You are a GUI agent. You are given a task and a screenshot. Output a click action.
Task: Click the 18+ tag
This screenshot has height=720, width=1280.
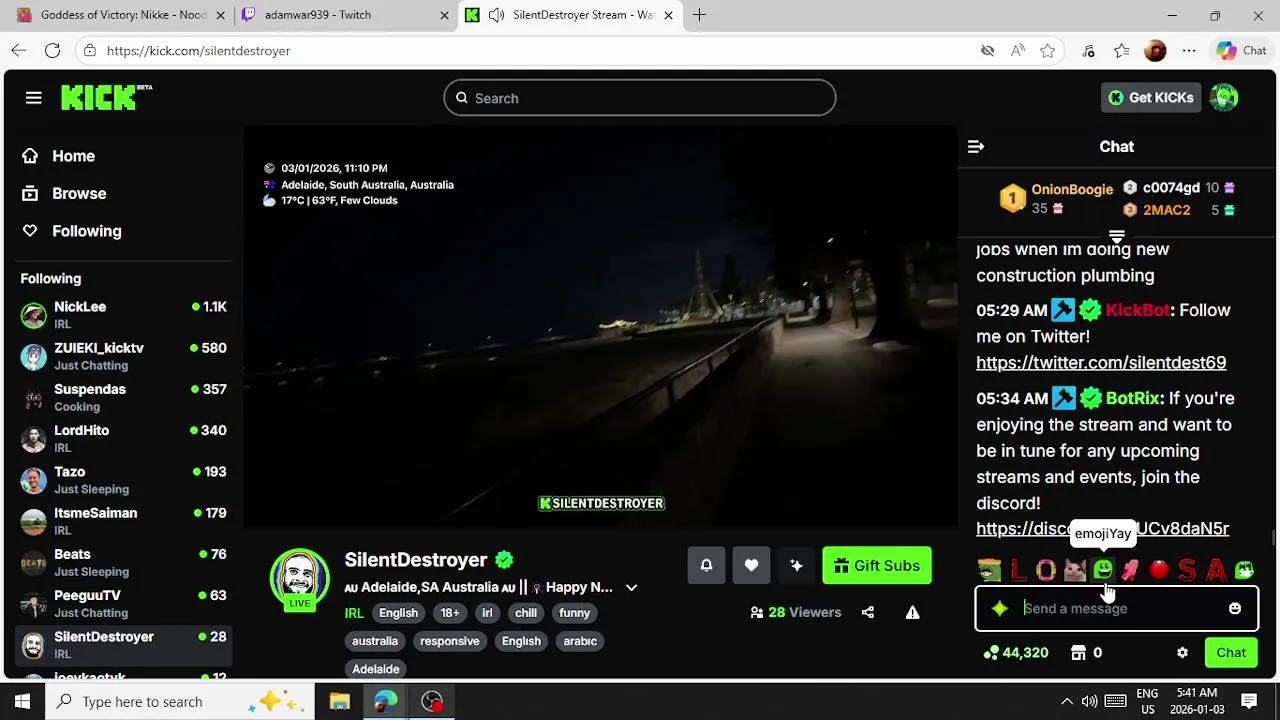(450, 613)
